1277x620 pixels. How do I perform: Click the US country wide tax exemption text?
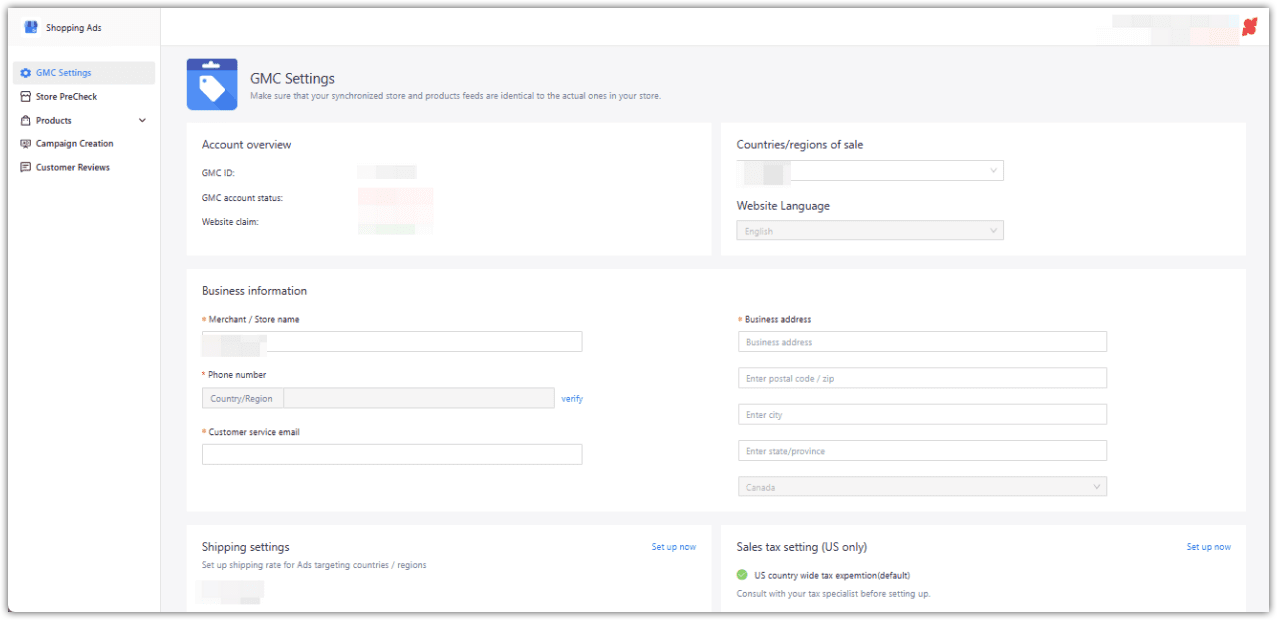[832, 575]
